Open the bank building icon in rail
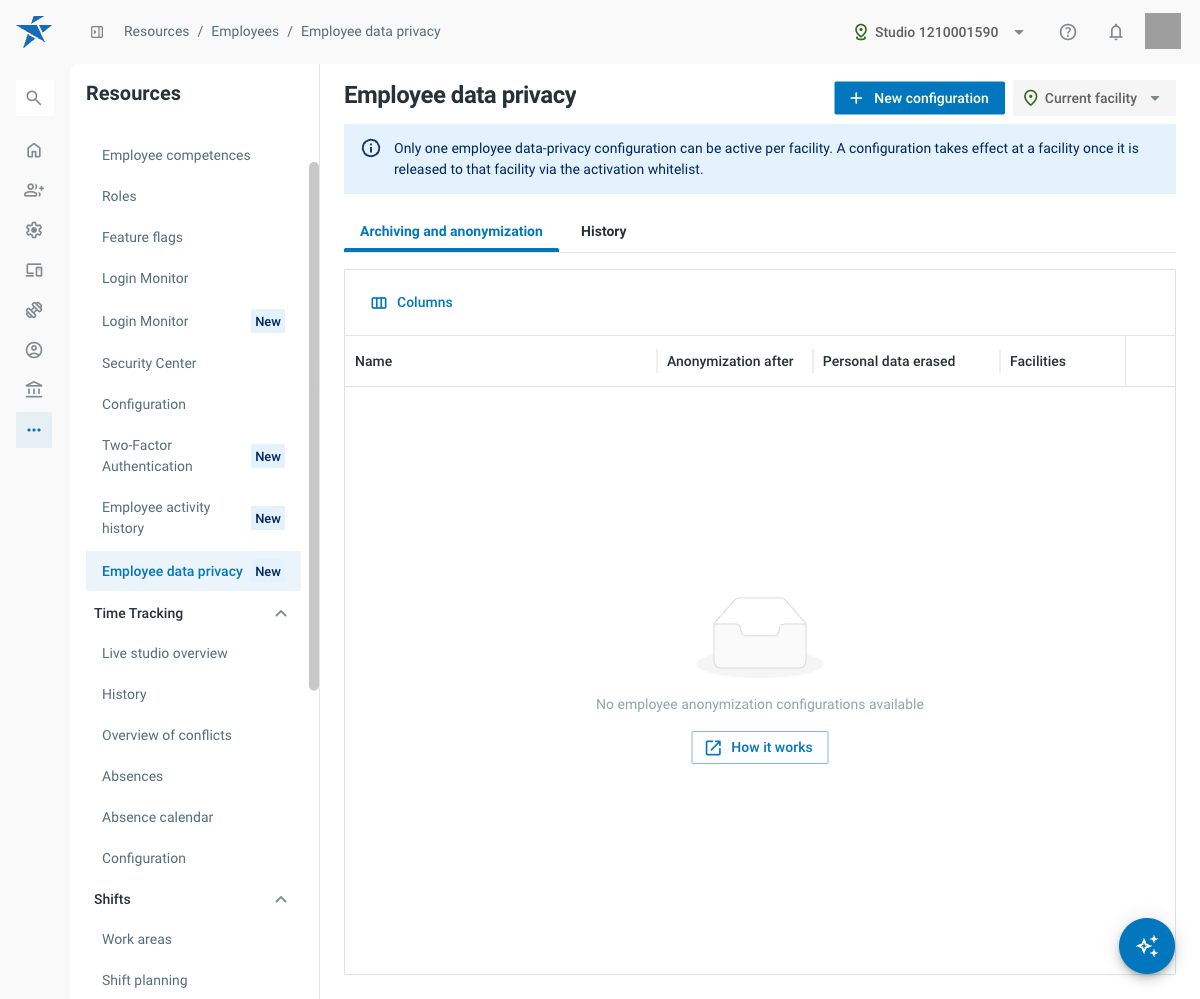Image resolution: width=1200 pixels, height=999 pixels. point(34,390)
